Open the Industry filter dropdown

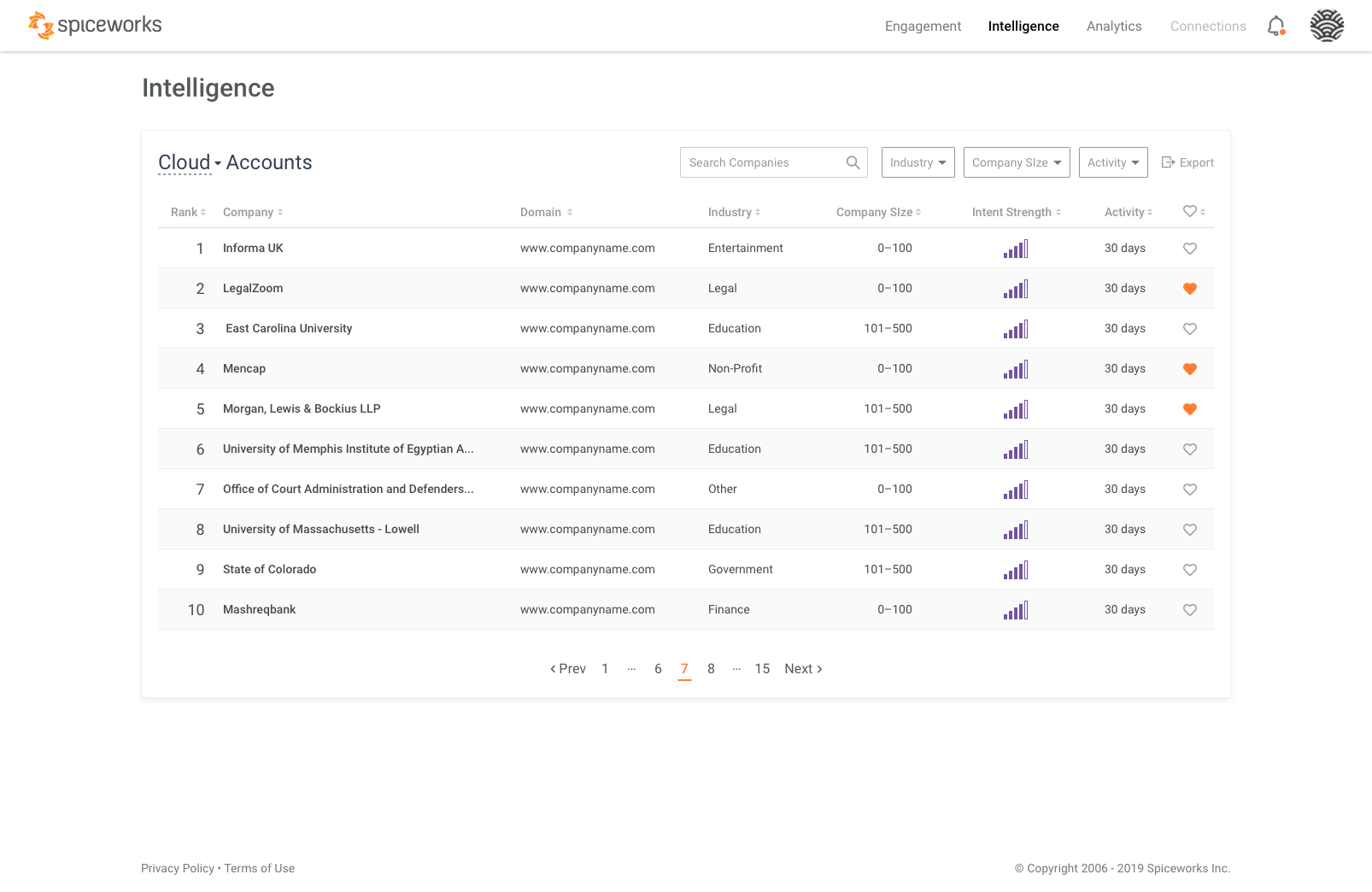pos(918,162)
